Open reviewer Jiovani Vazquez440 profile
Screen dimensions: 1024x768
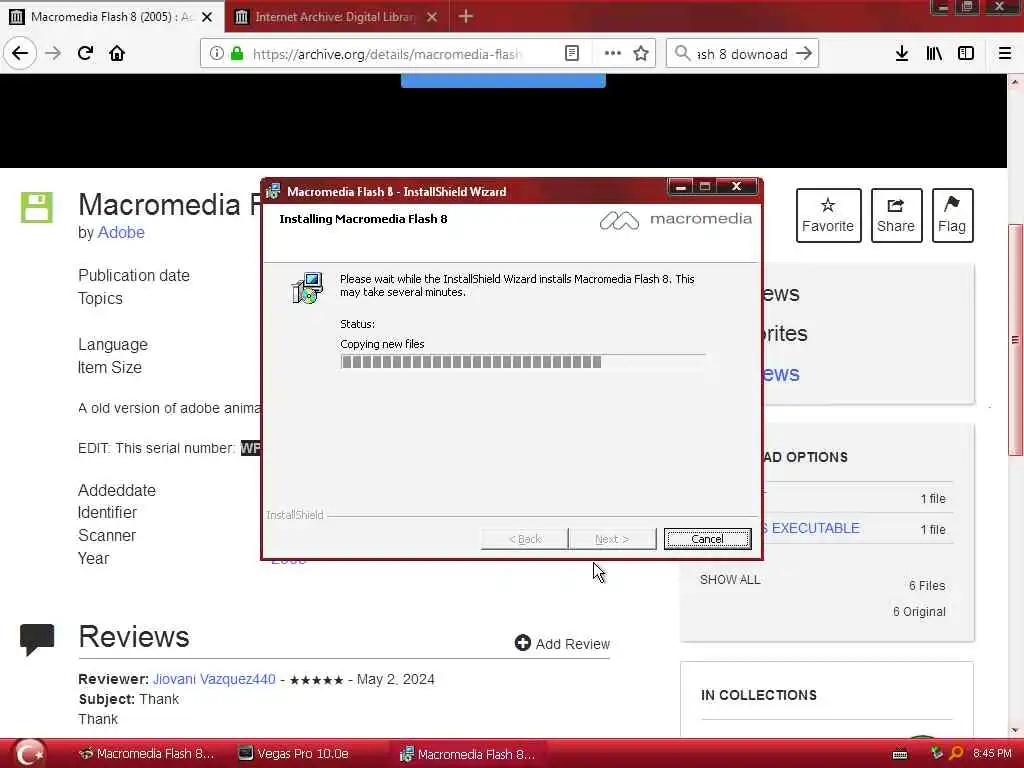tap(214, 679)
